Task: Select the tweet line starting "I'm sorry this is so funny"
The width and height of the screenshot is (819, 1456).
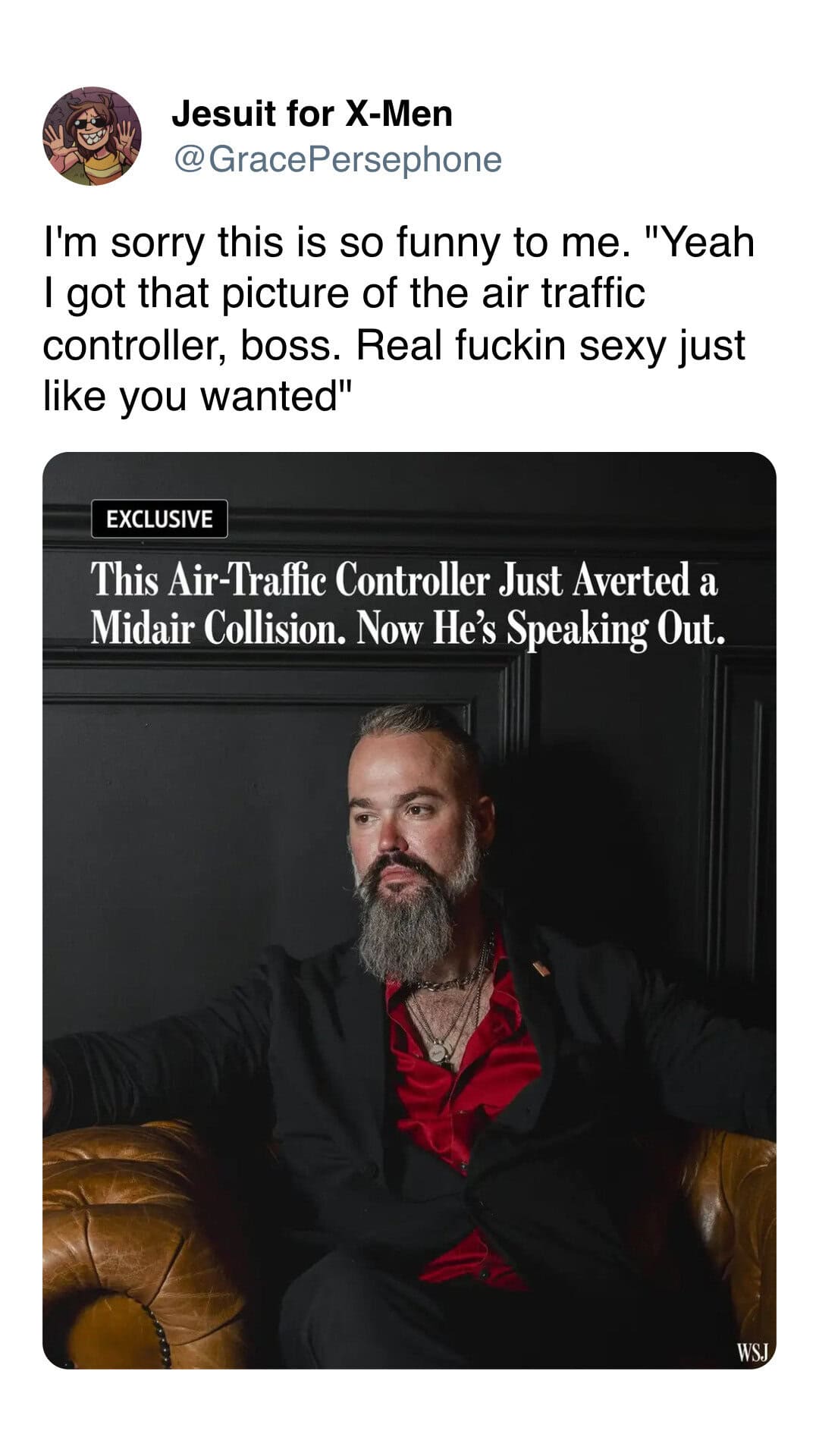Action: 399,243
